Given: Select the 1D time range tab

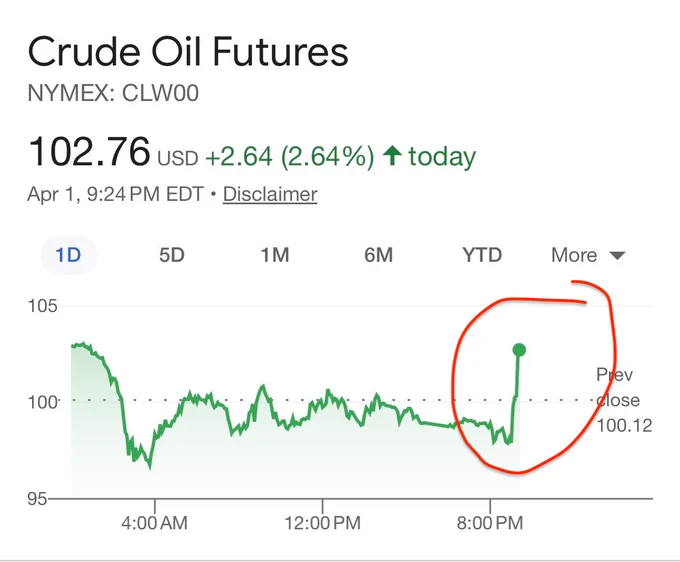Looking at the screenshot, I should pos(69,255).
